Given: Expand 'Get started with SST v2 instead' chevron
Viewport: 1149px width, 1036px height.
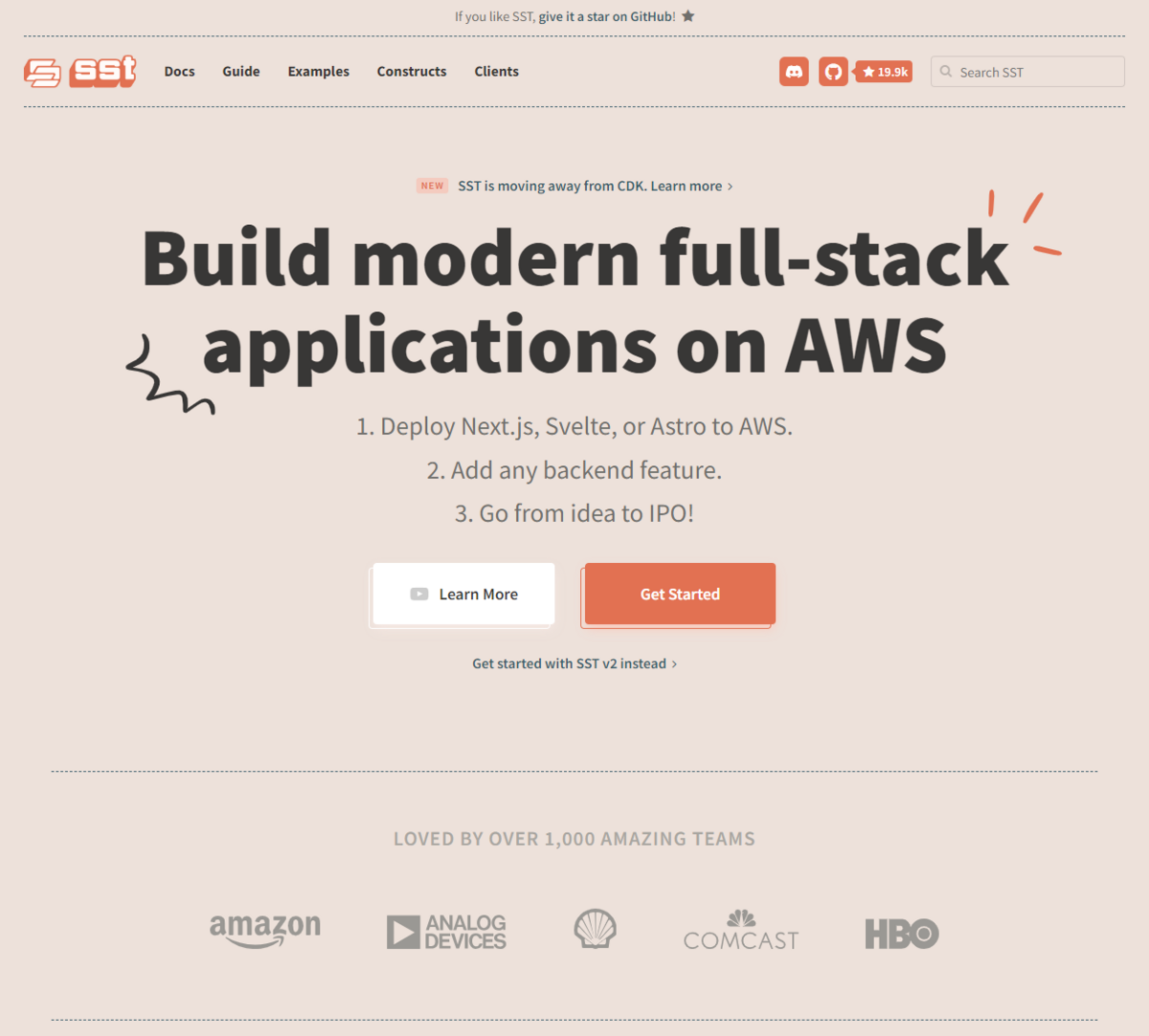Looking at the screenshot, I should [674, 664].
